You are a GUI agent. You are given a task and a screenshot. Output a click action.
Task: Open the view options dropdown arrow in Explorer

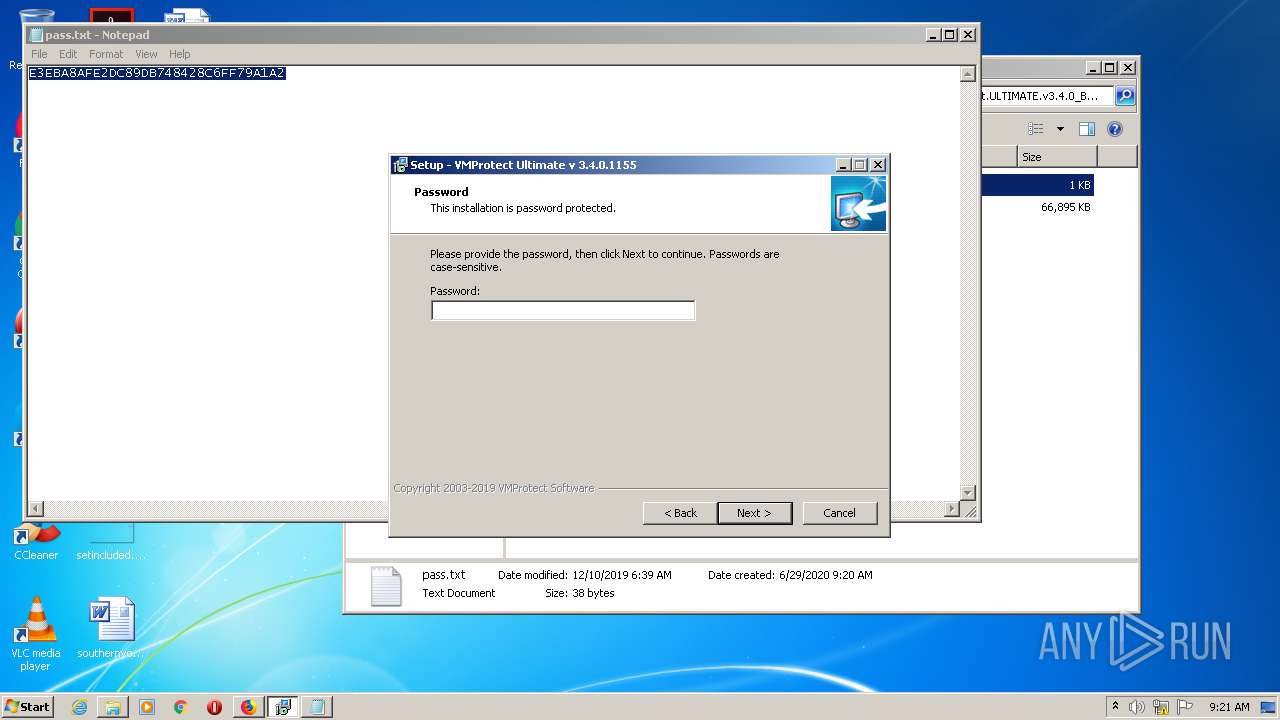[x=1060, y=129]
